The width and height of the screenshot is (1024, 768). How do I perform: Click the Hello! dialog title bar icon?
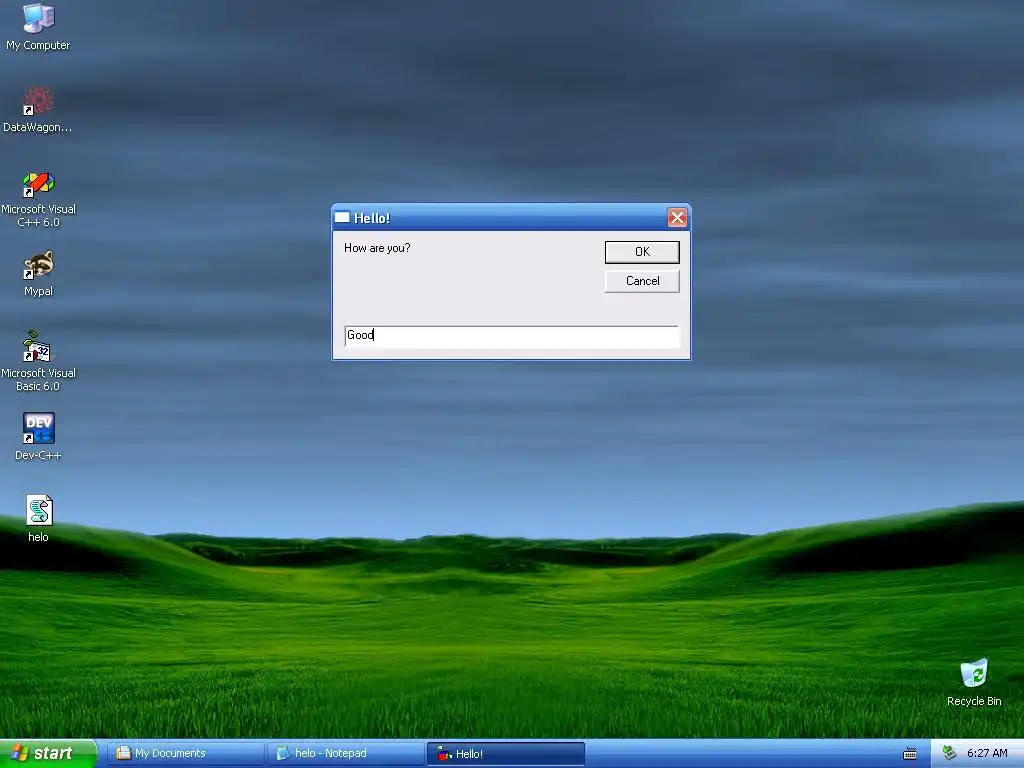pyautogui.click(x=342, y=217)
